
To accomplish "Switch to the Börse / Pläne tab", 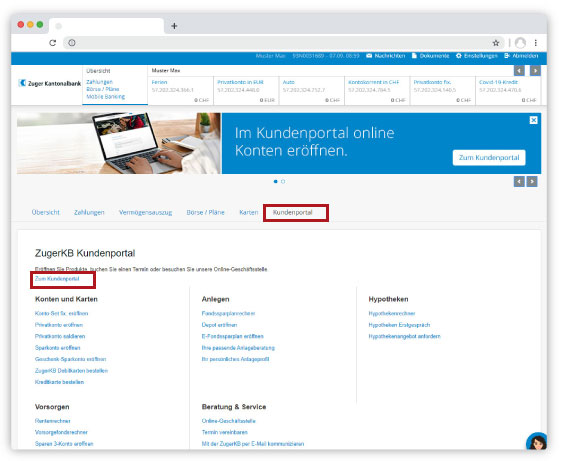I will [205, 212].
